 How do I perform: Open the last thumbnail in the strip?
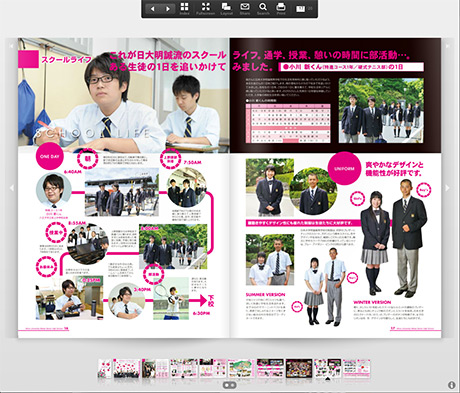pyautogui.click(x=357, y=368)
